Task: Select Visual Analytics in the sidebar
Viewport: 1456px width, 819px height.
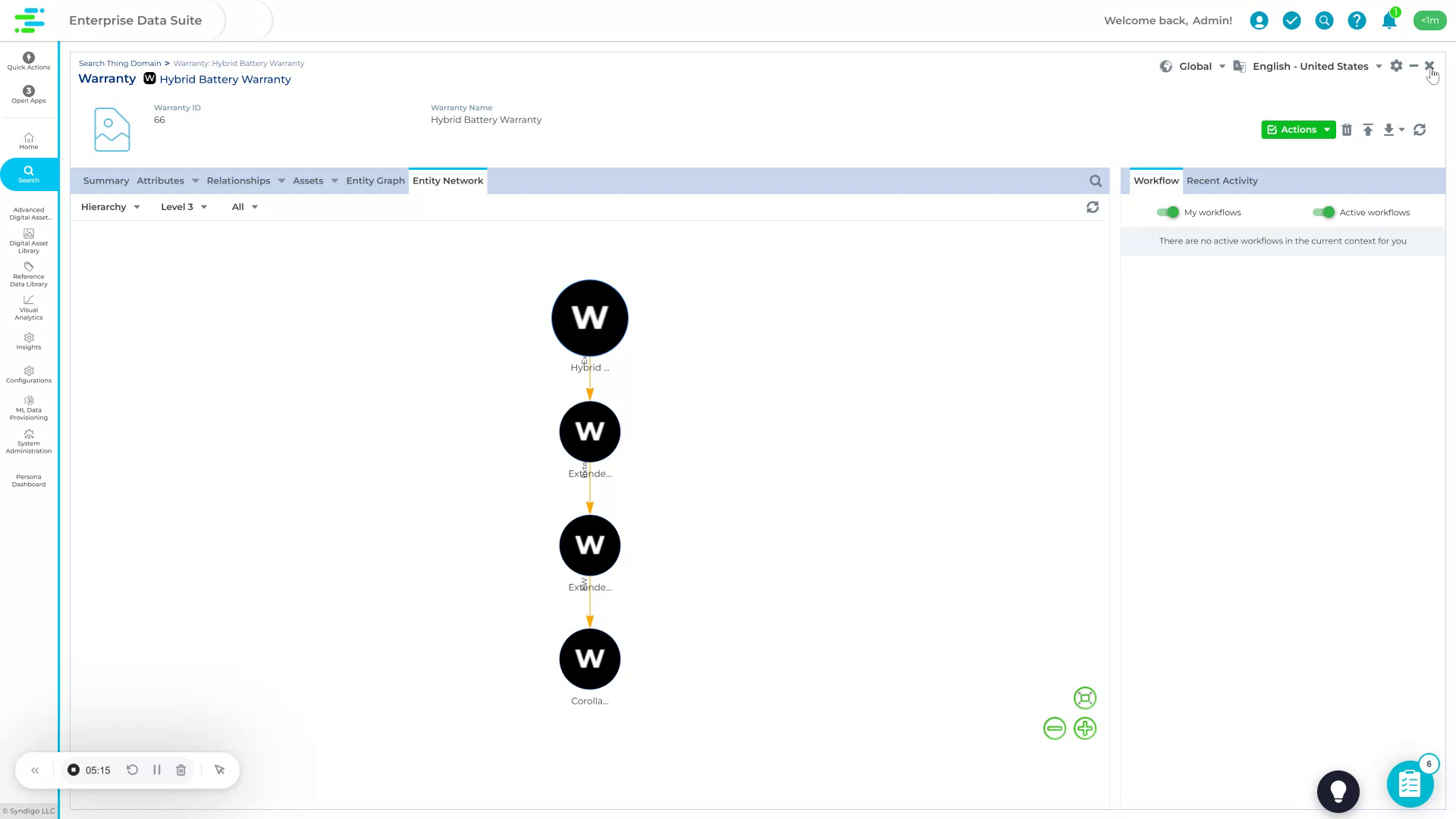Action: tap(28, 307)
